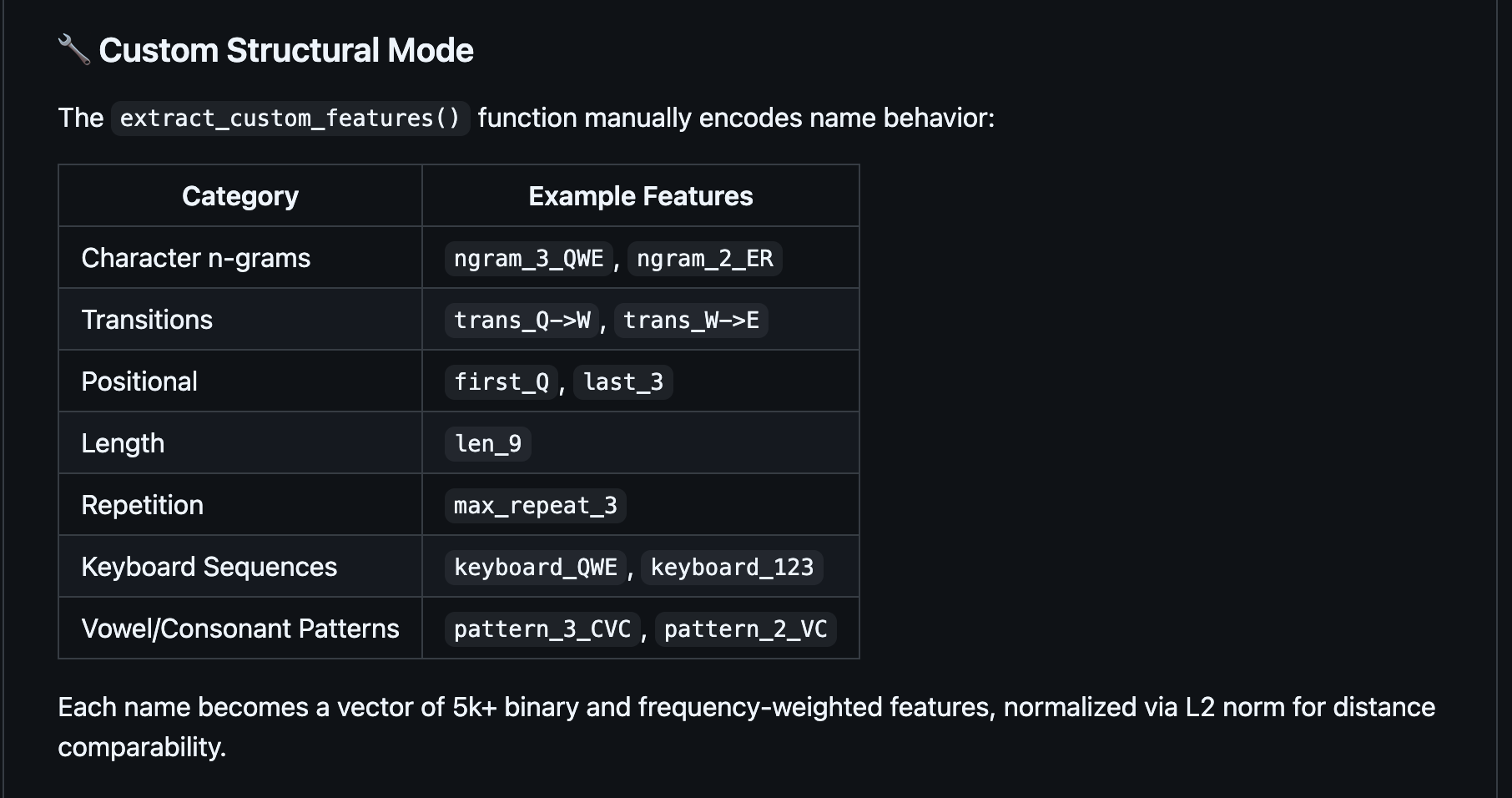Image resolution: width=1512 pixels, height=798 pixels.
Task: Click the Vowel/Consonant Patterns category cell
Action: pos(240,629)
